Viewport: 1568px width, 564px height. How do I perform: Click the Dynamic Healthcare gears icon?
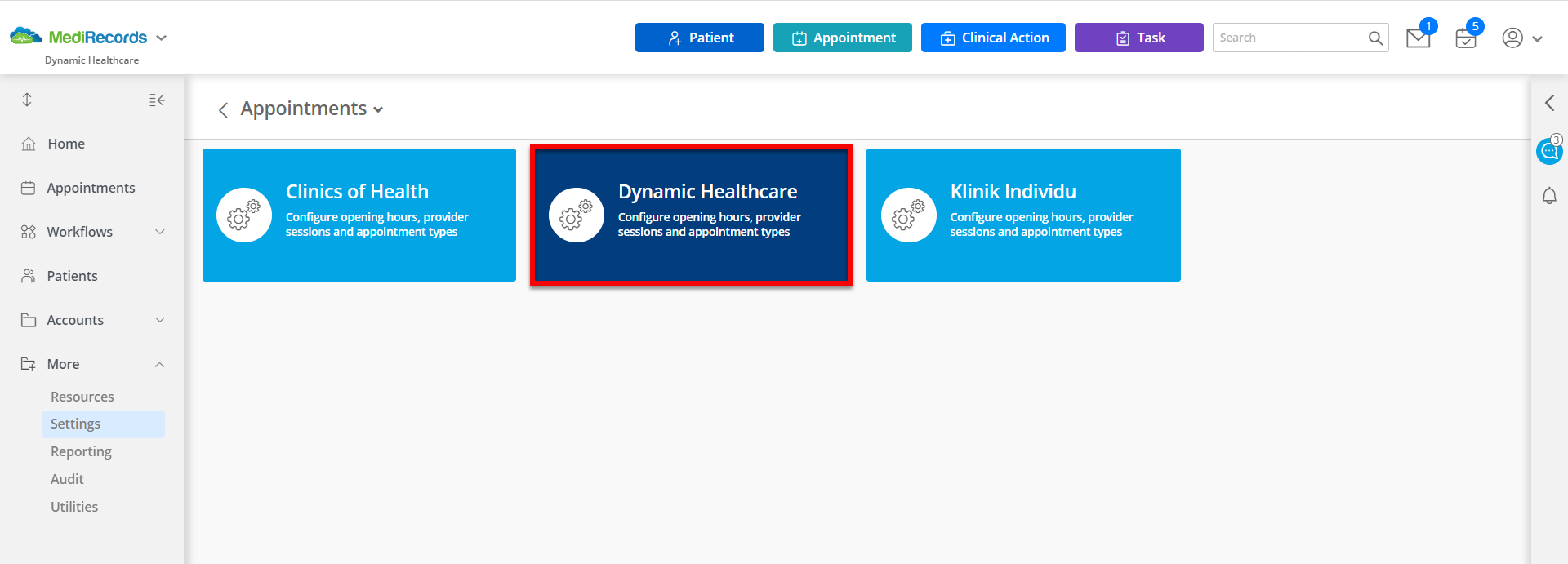click(577, 215)
